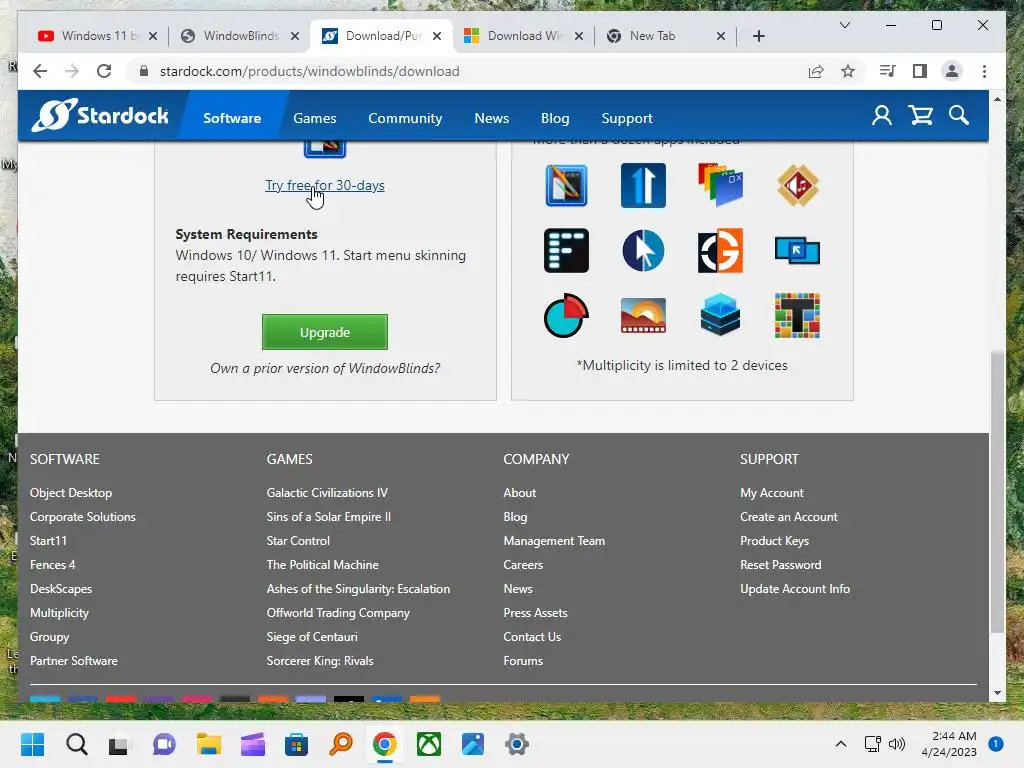Open Xbox app from the taskbar
Image resolution: width=1024 pixels, height=768 pixels.
[x=429, y=744]
